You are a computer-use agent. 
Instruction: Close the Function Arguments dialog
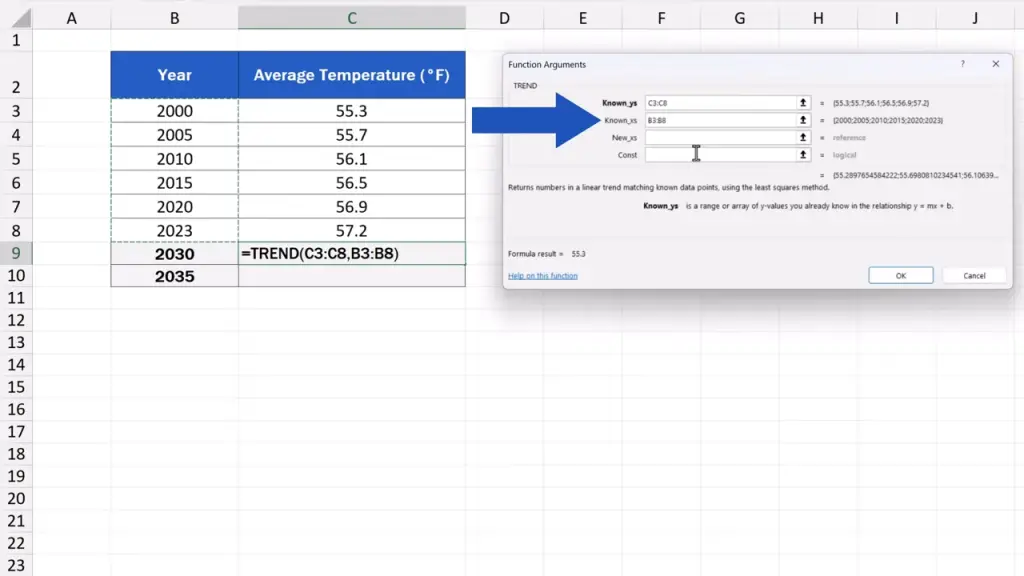[995, 64]
